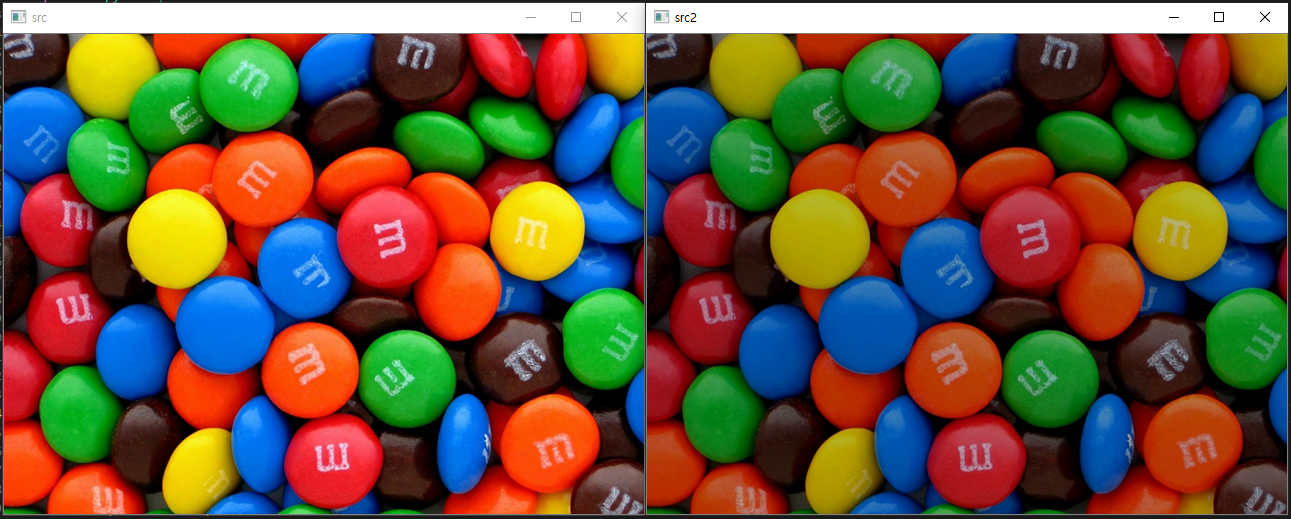Click the app icon in the src2 window title bar
Image resolution: width=1291 pixels, height=519 pixels.
tap(661, 17)
